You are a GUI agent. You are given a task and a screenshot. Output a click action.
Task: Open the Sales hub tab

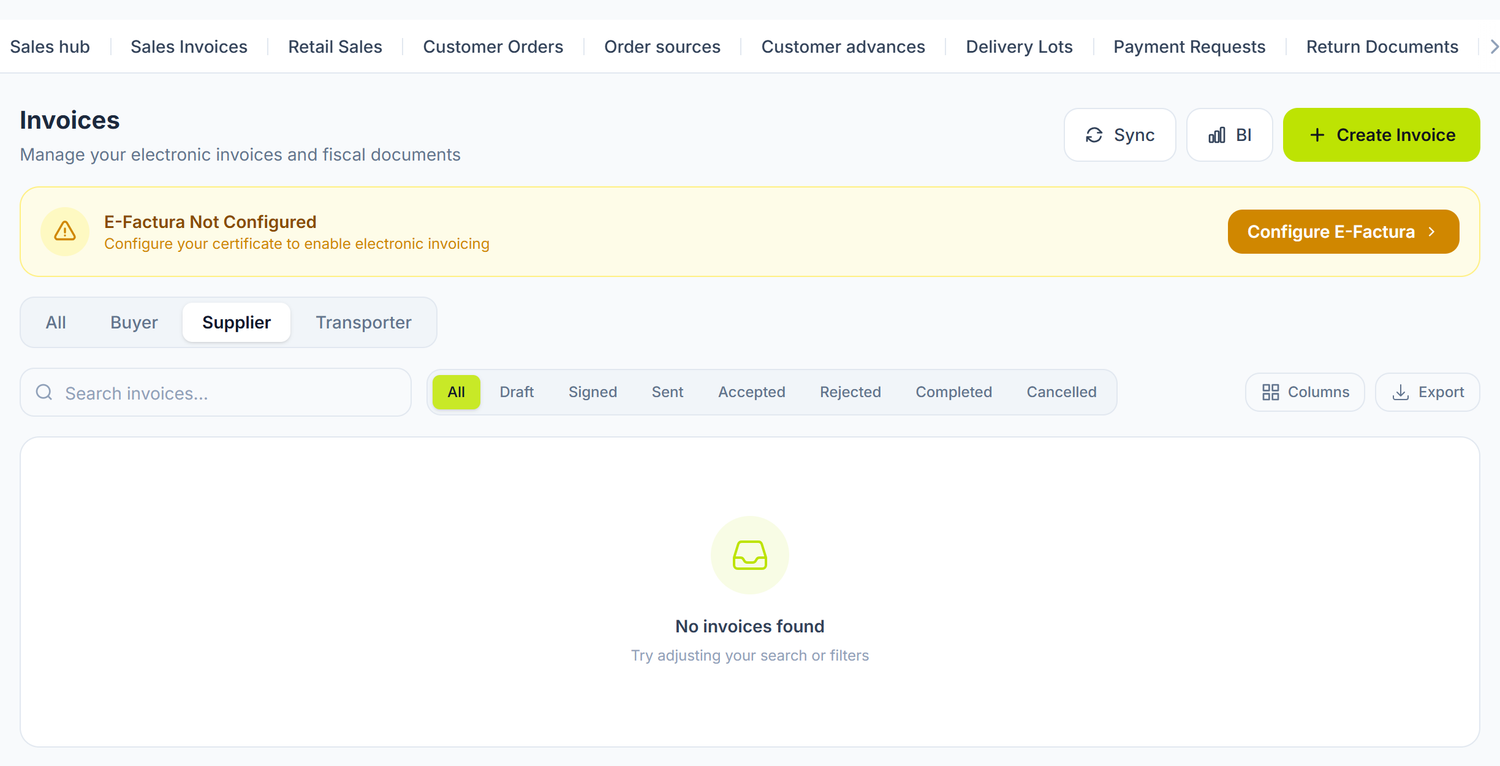[50, 46]
